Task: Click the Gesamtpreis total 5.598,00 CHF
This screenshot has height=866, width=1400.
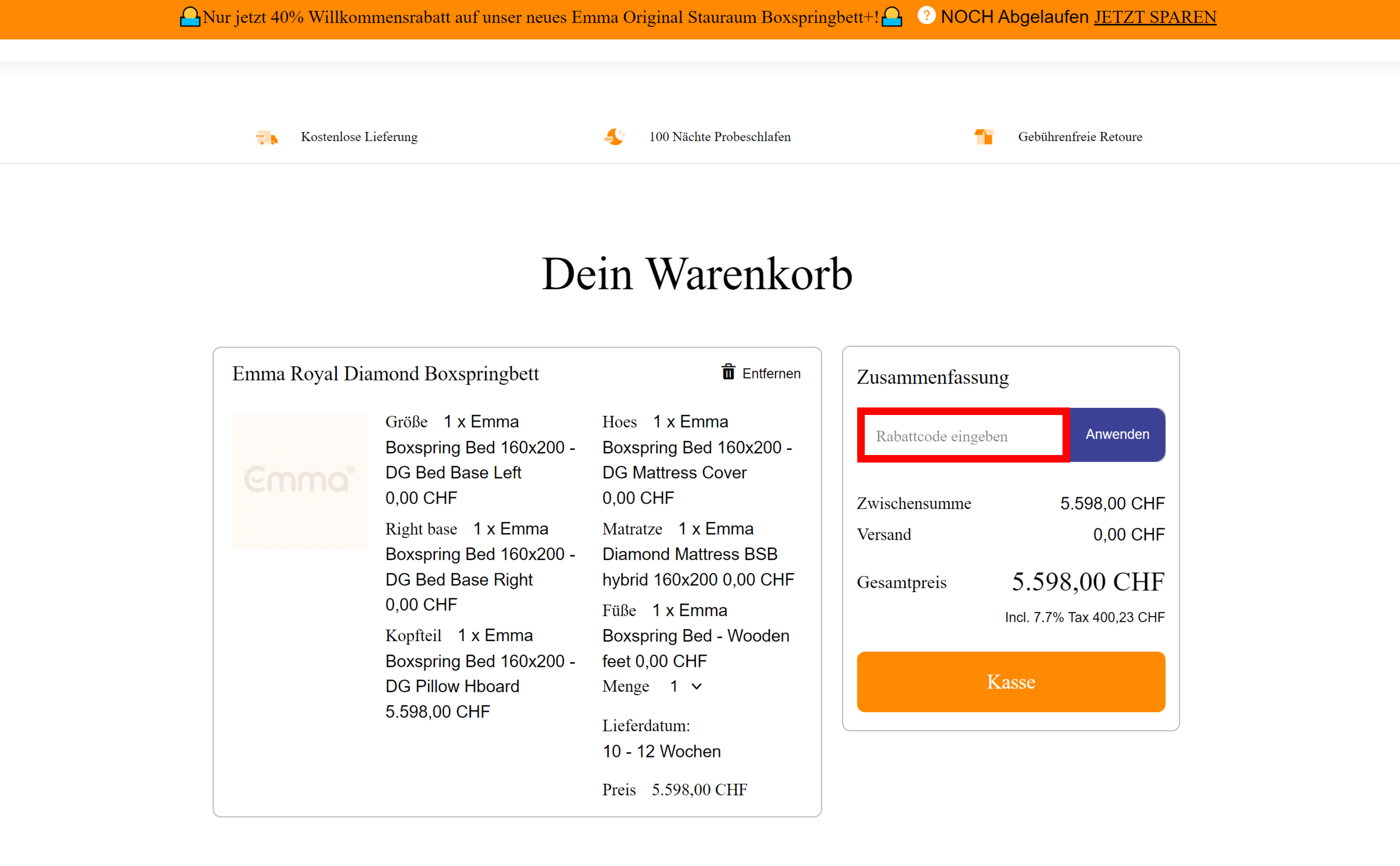Action: [1088, 582]
